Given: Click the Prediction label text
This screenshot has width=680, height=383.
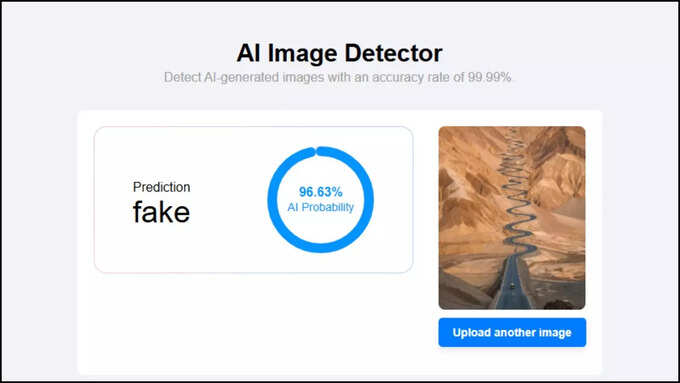Looking at the screenshot, I should tap(161, 187).
